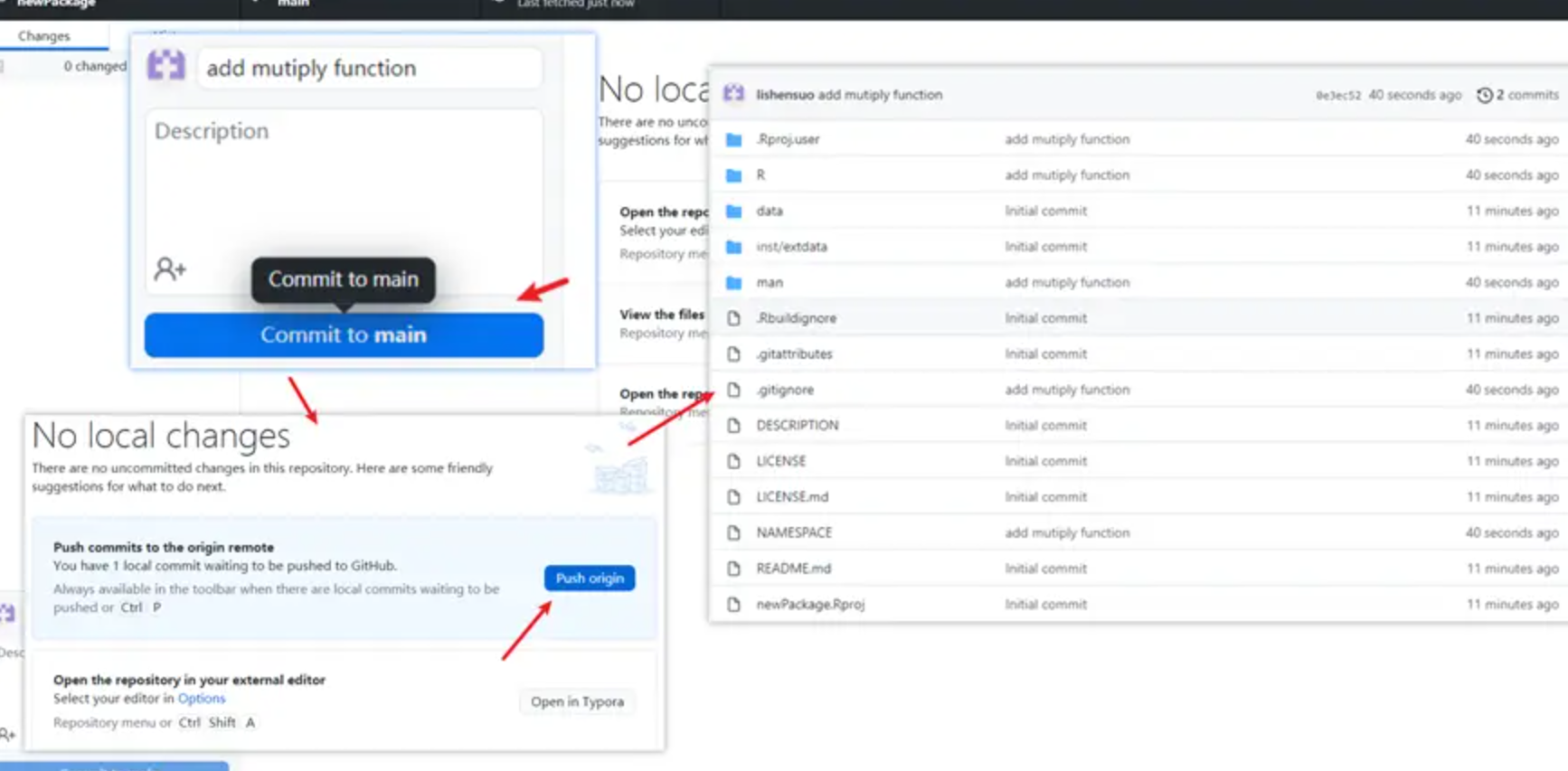1568x771 pixels.
Task: Open the newPackage.Rproj file
Action: 810,605
